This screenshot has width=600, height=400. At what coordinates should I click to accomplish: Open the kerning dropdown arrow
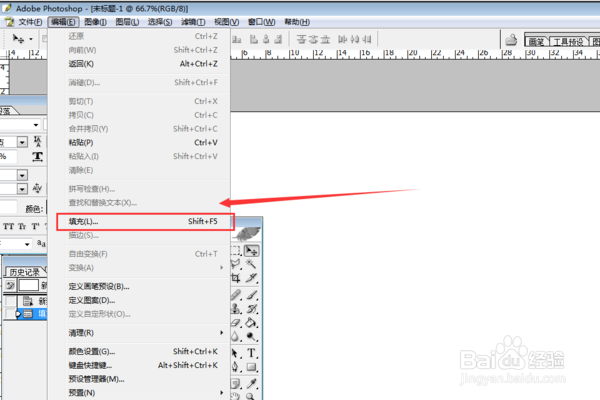[x=22, y=175]
